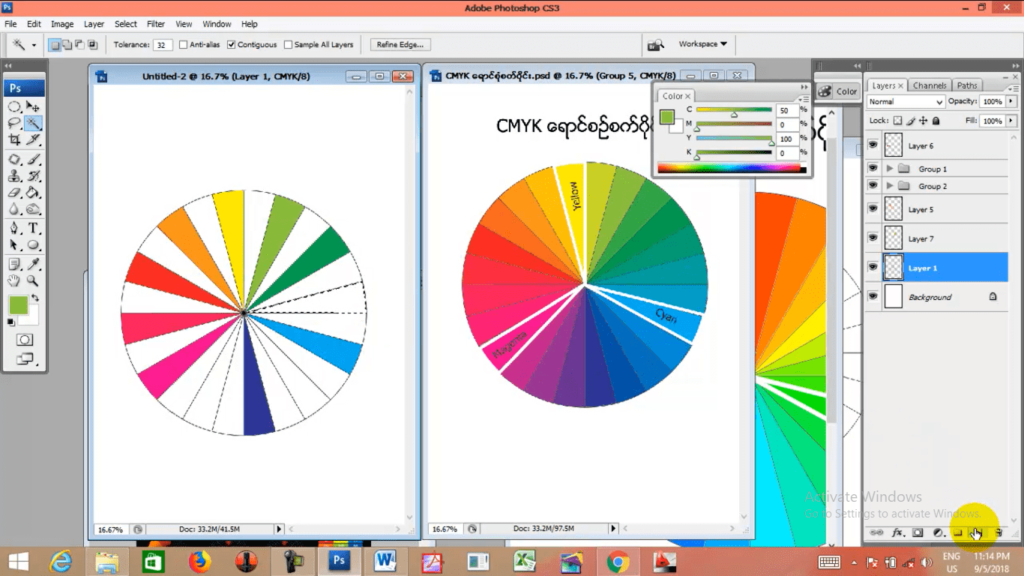This screenshot has width=1024, height=576.
Task: Open the File menu
Action: click(11, 24)
